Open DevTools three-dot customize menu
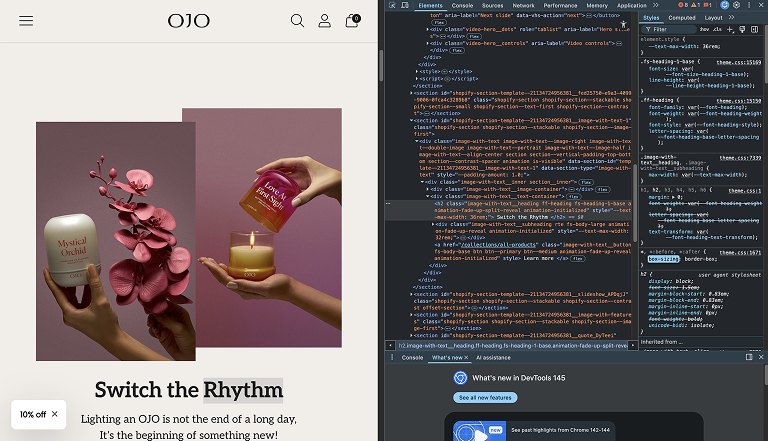Image resolution: width=768 pixels, height=441 pixels. [x=749, y=5]
